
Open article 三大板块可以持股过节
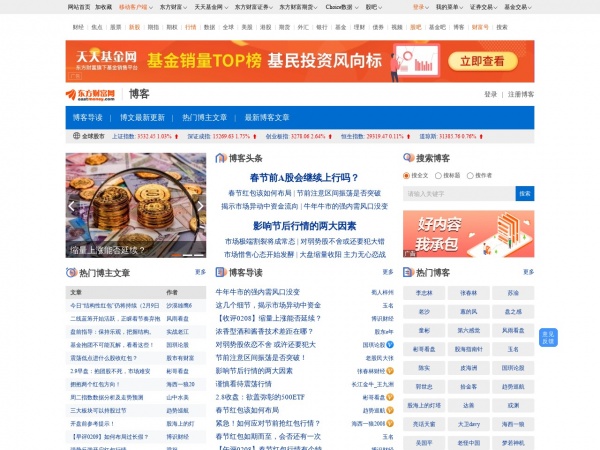pyautogui.click(x=98, y=410)
